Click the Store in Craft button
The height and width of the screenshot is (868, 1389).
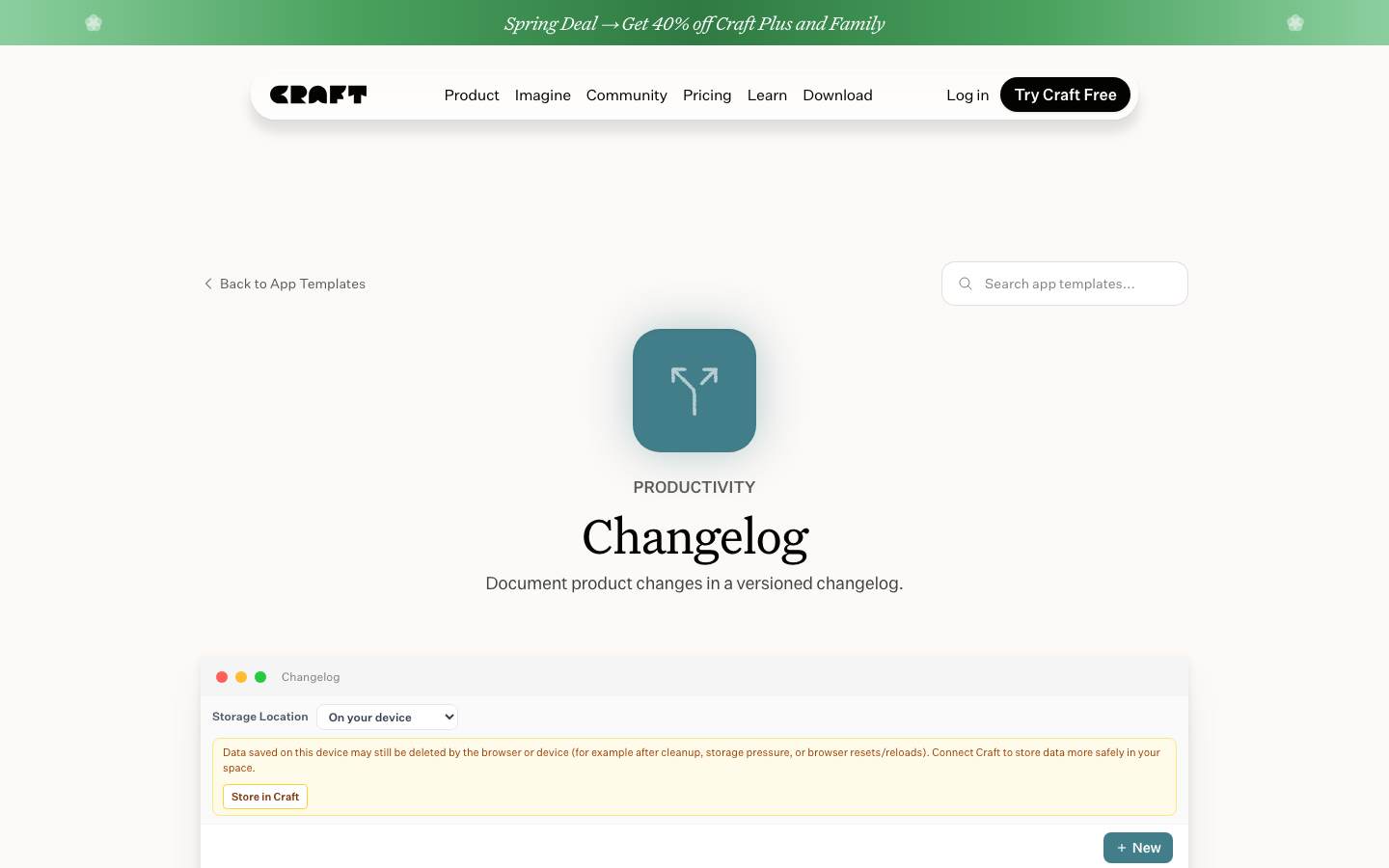(265, 797)
